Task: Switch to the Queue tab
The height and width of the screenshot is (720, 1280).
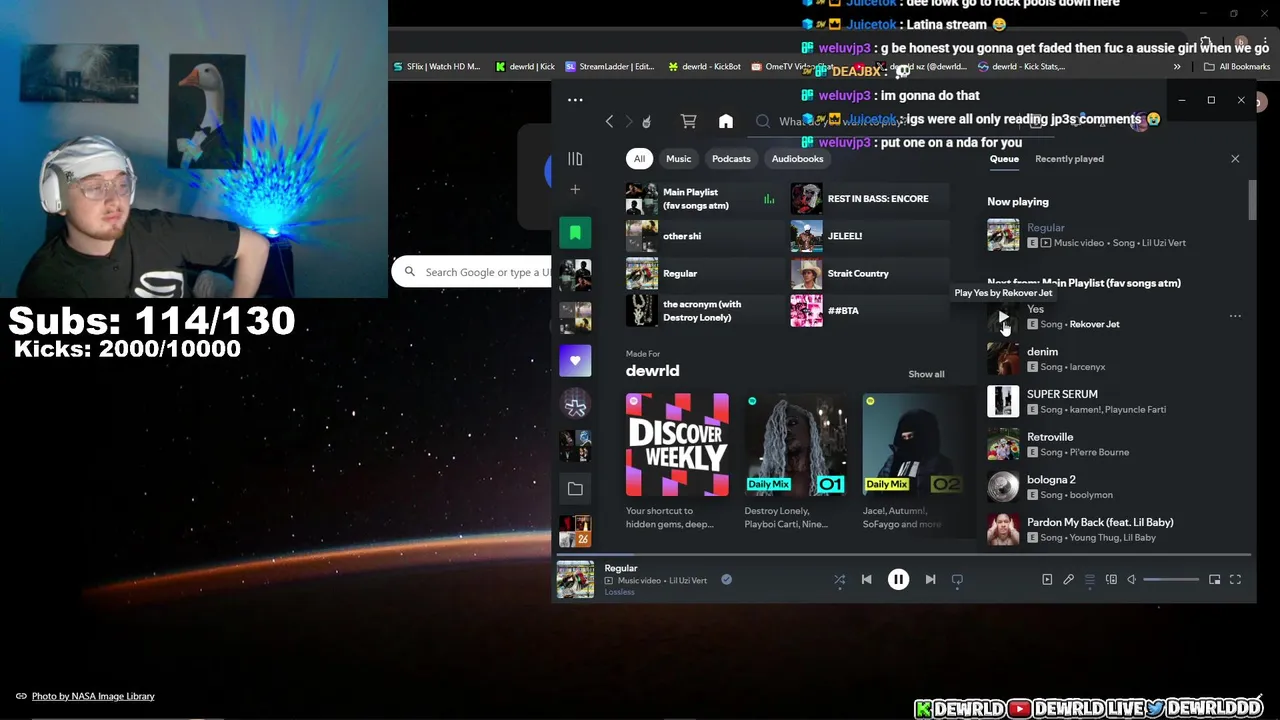Action: tap(1004, 159)
